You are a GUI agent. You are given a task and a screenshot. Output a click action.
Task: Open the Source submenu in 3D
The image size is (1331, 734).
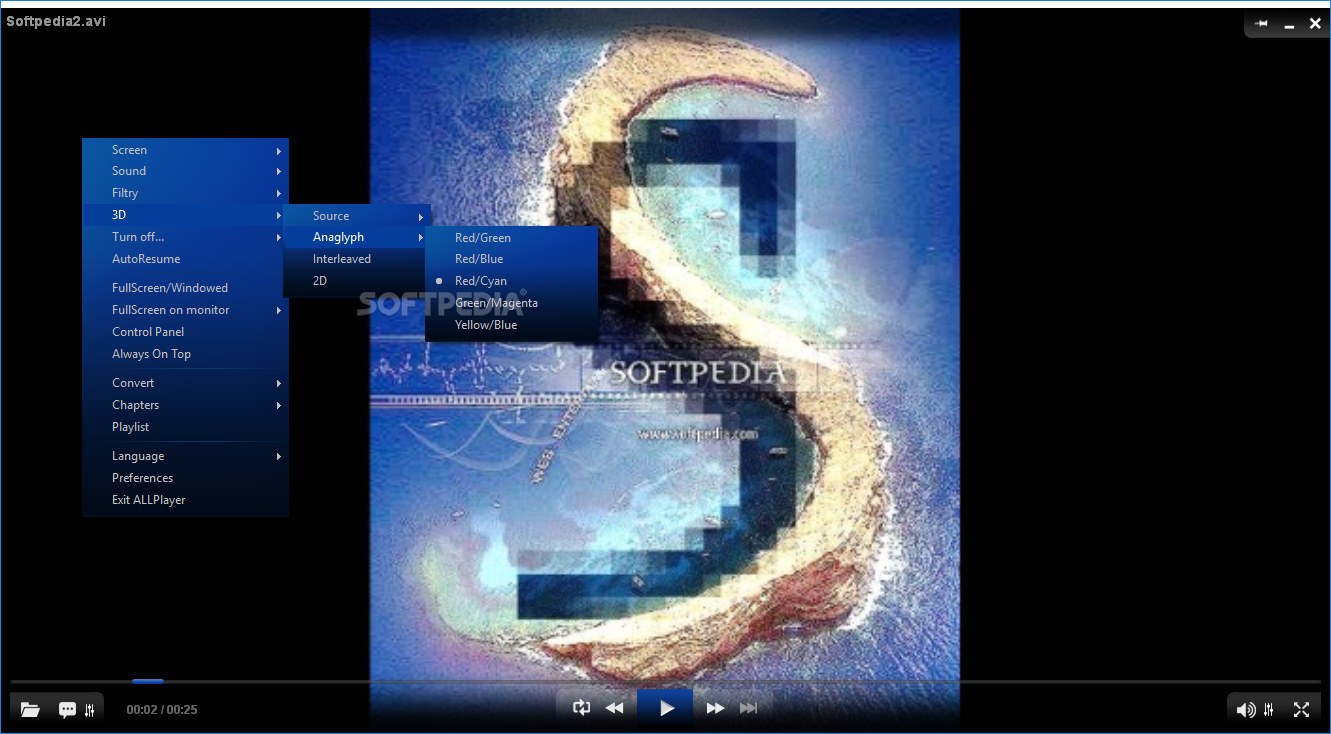click(357, 216)
